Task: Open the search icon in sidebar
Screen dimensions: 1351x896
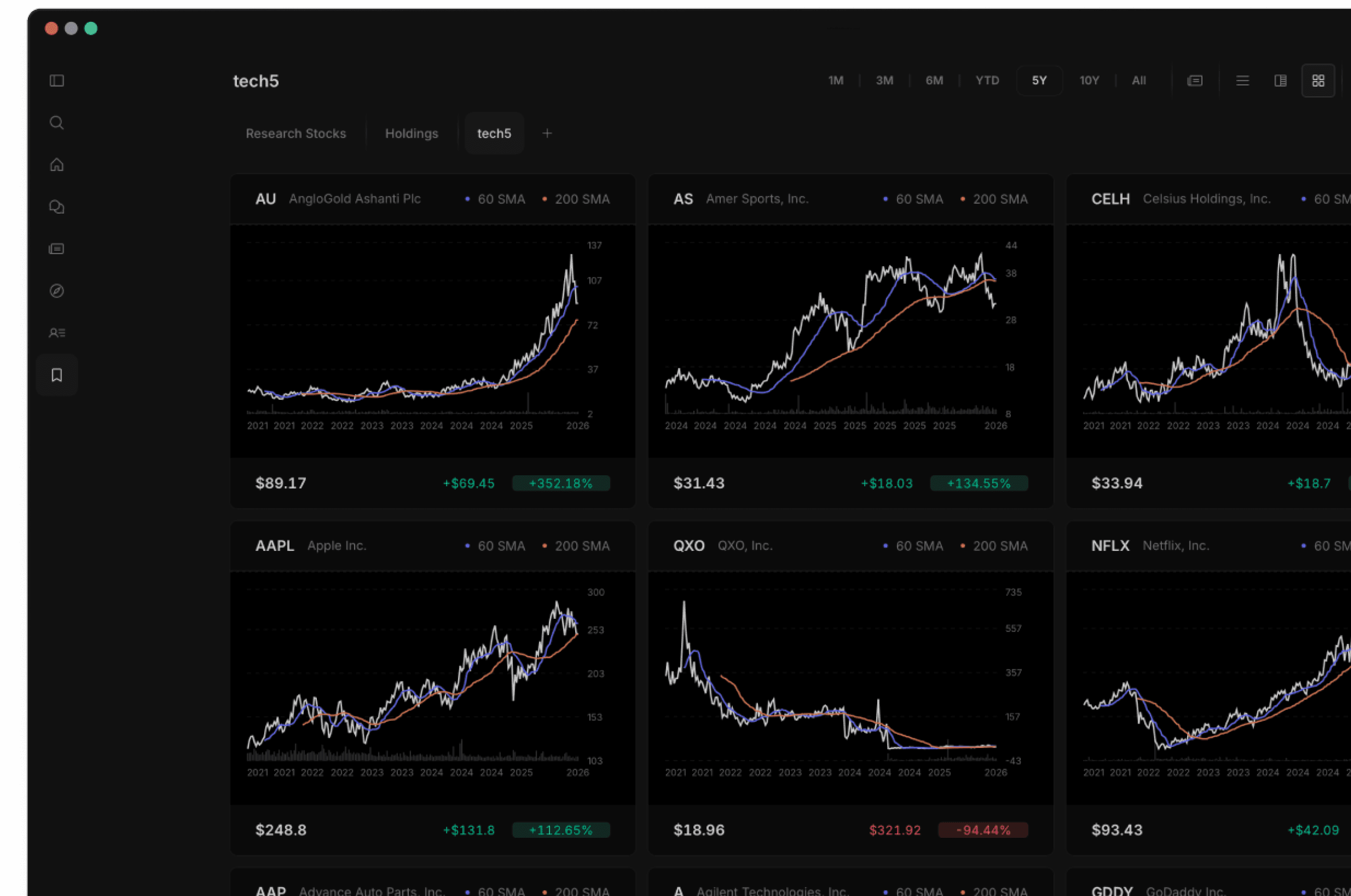Action: [57, 123]
